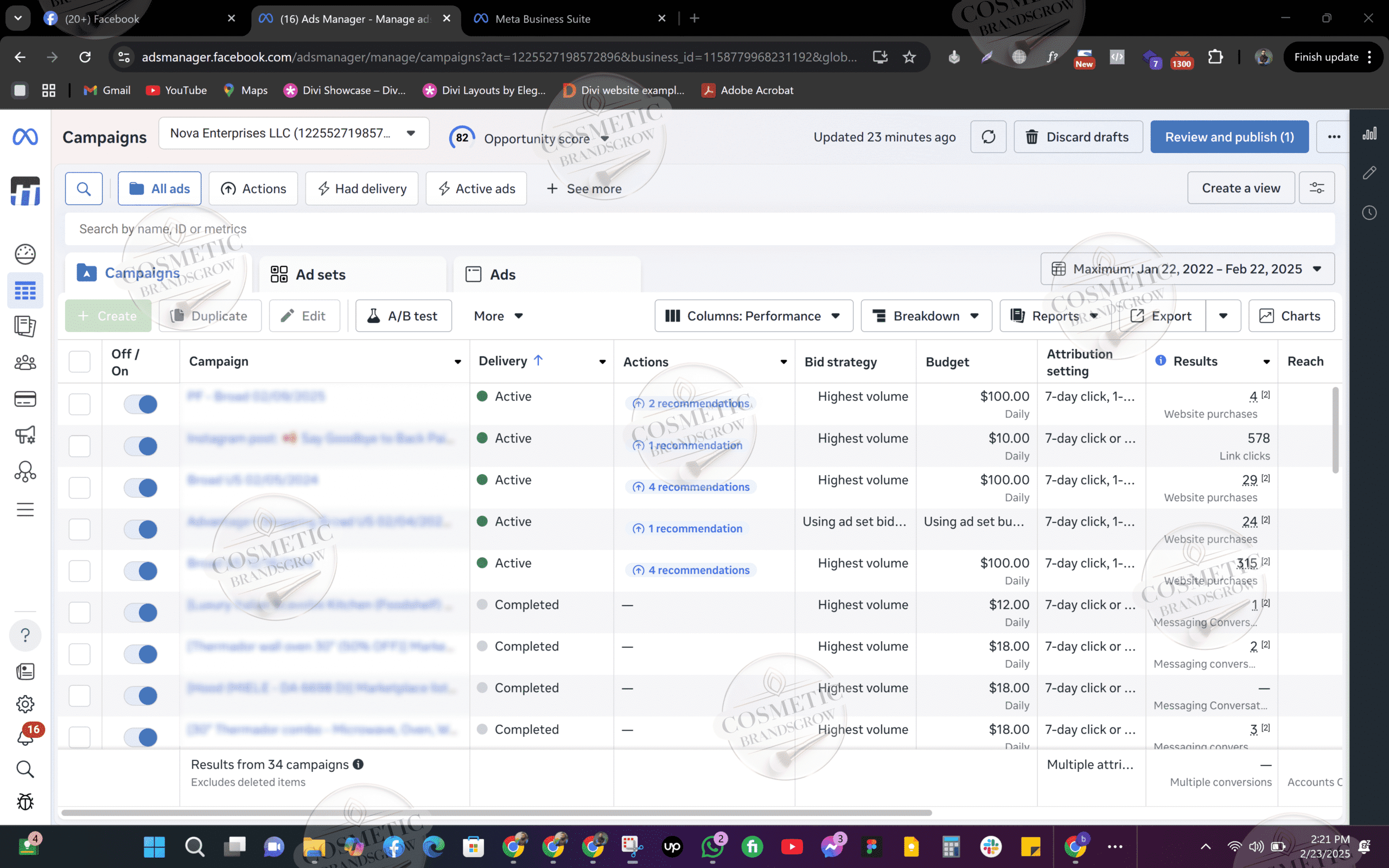Click the refresh data icon button

tap(988, 137)
